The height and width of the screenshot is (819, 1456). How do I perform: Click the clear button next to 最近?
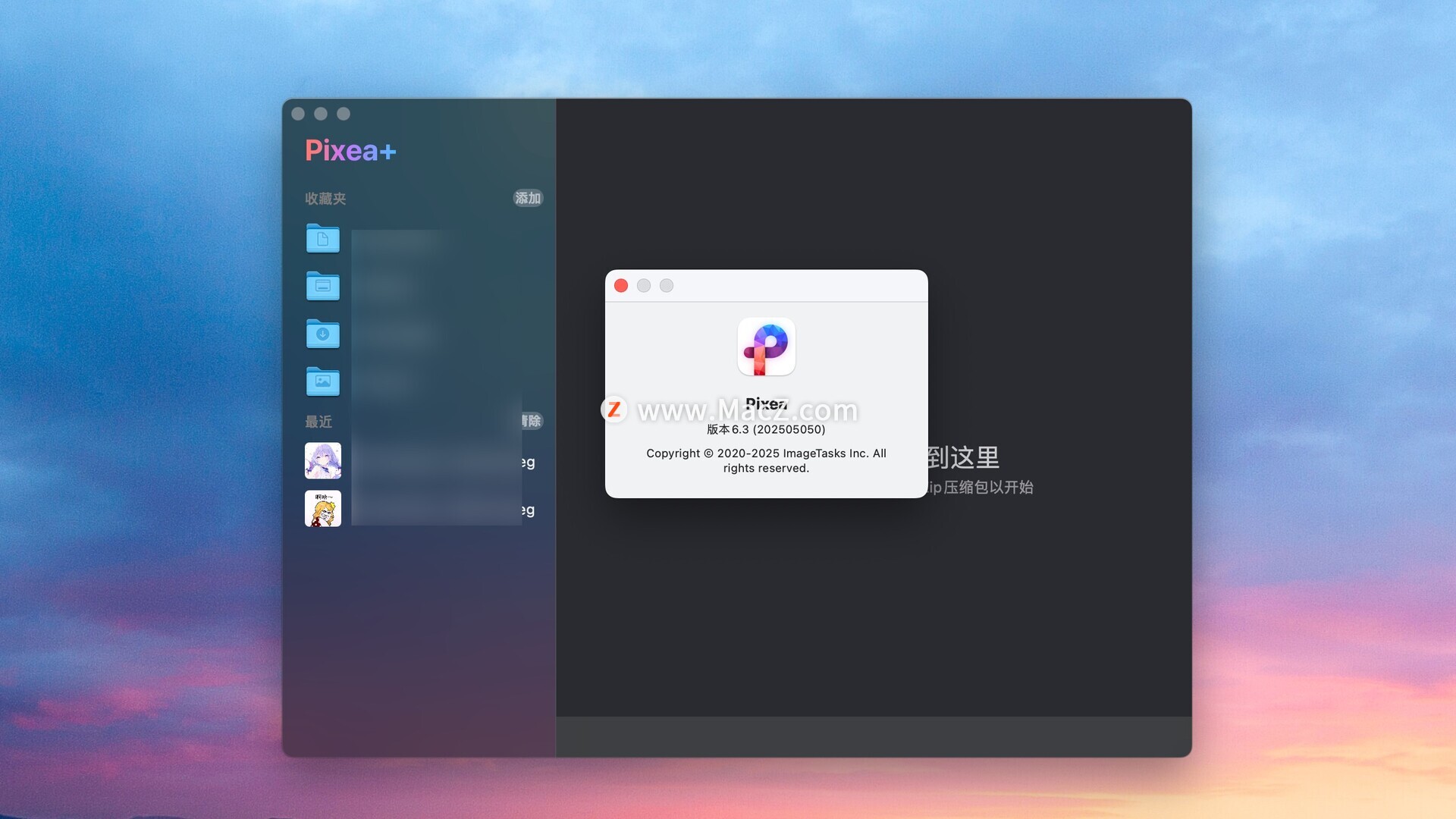[532, 421]
